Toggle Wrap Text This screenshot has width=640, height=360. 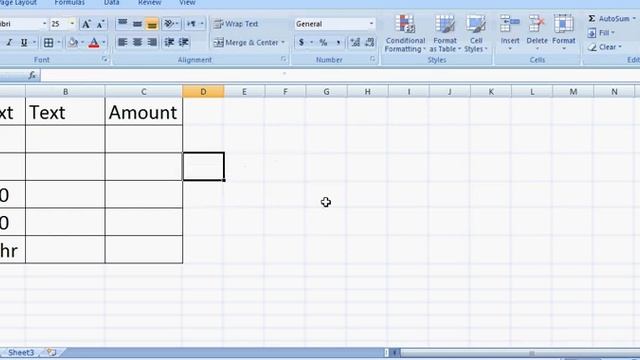(236, 24)
